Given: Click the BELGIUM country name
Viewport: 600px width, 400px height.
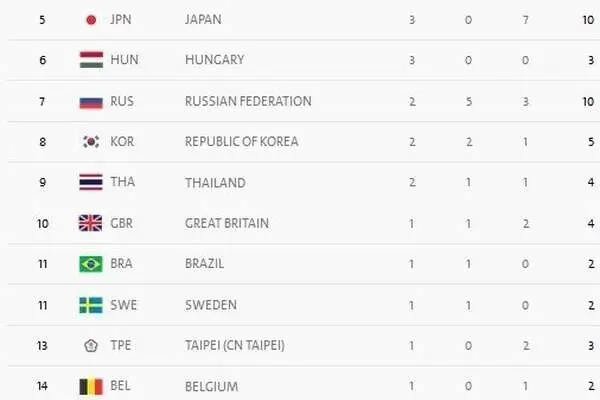Looking at the screenshot, I should point(212,387).
